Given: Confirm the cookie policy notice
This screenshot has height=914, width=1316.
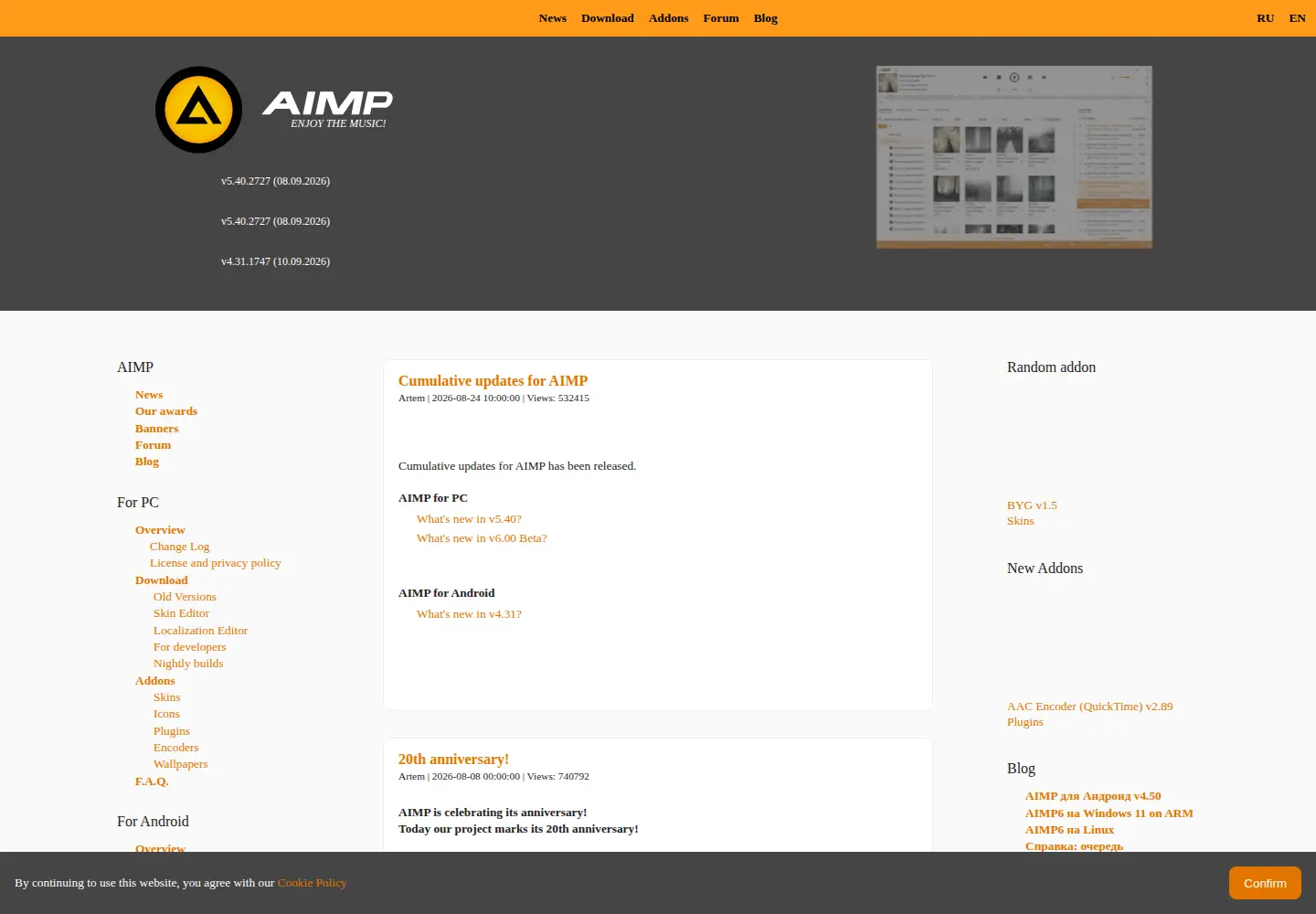Looking at the screenshot, I should pyautogui.click(x=1265, y=883).
